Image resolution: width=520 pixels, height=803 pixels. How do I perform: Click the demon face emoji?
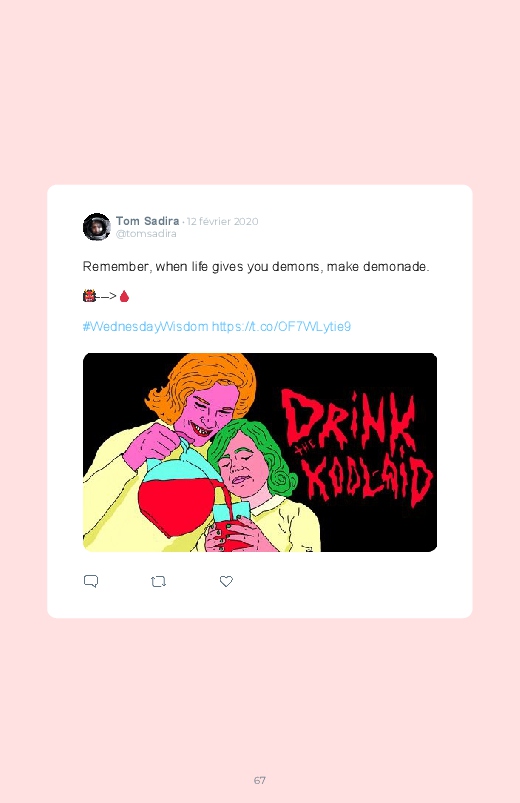89,296
